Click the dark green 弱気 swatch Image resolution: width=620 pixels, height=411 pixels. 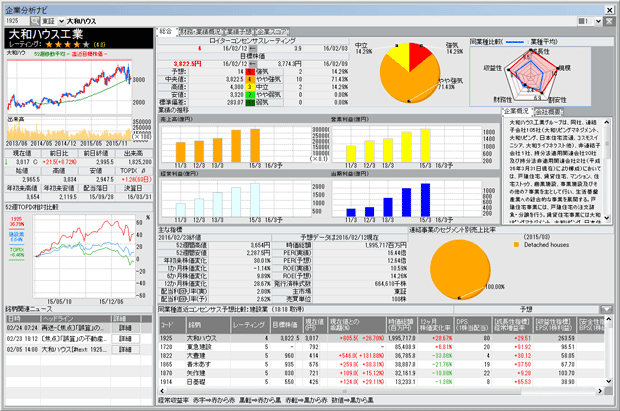(250, 102)
